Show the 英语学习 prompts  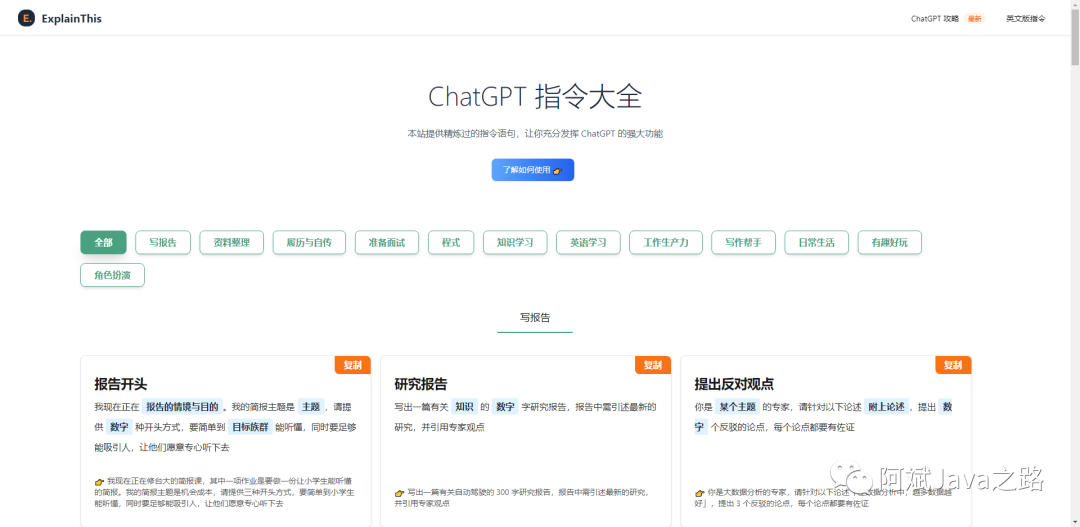[x=588, y=243]
